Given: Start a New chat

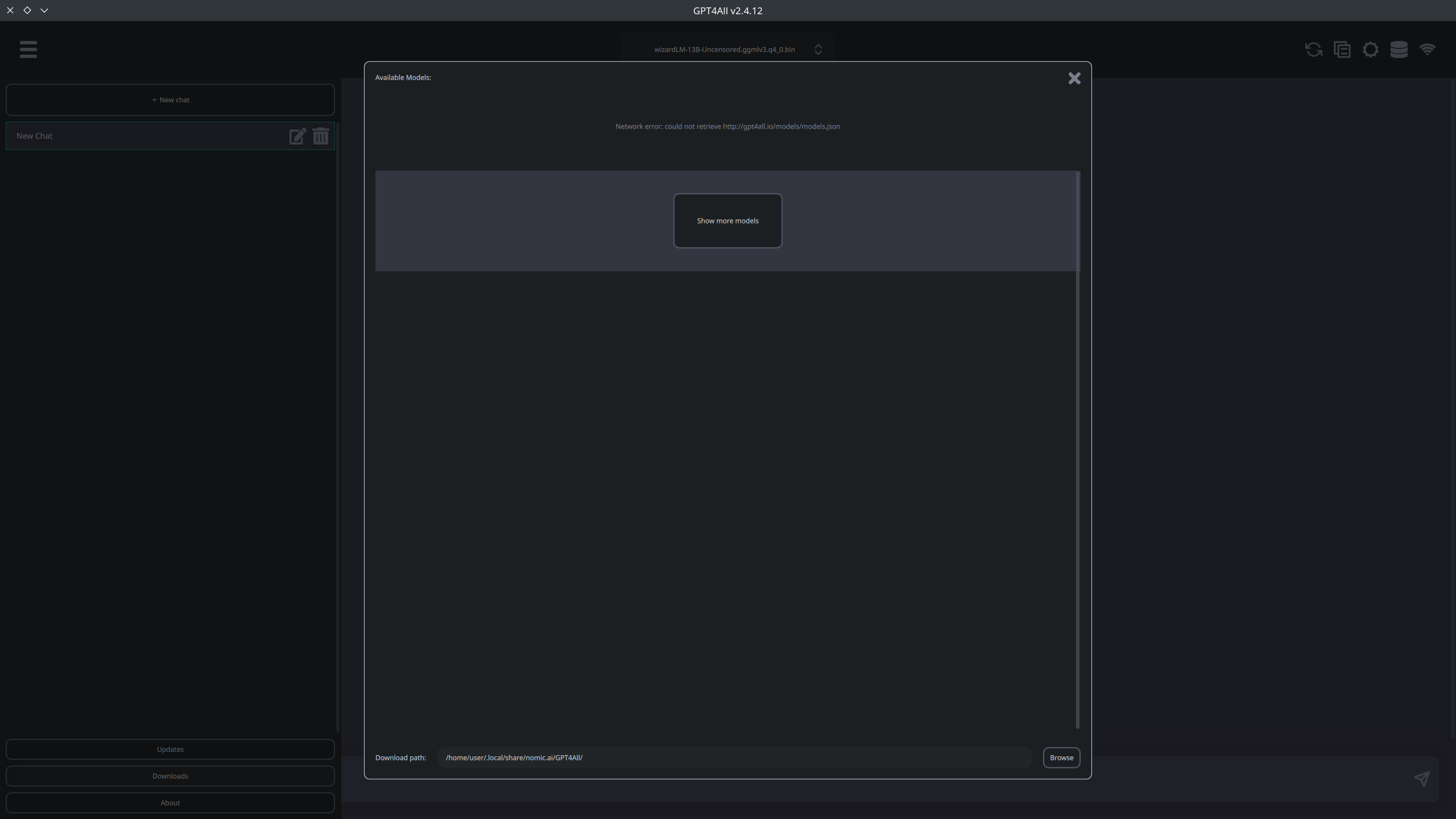Looking at the screenshot, I should pyautogui.click(x=169, y=100).
